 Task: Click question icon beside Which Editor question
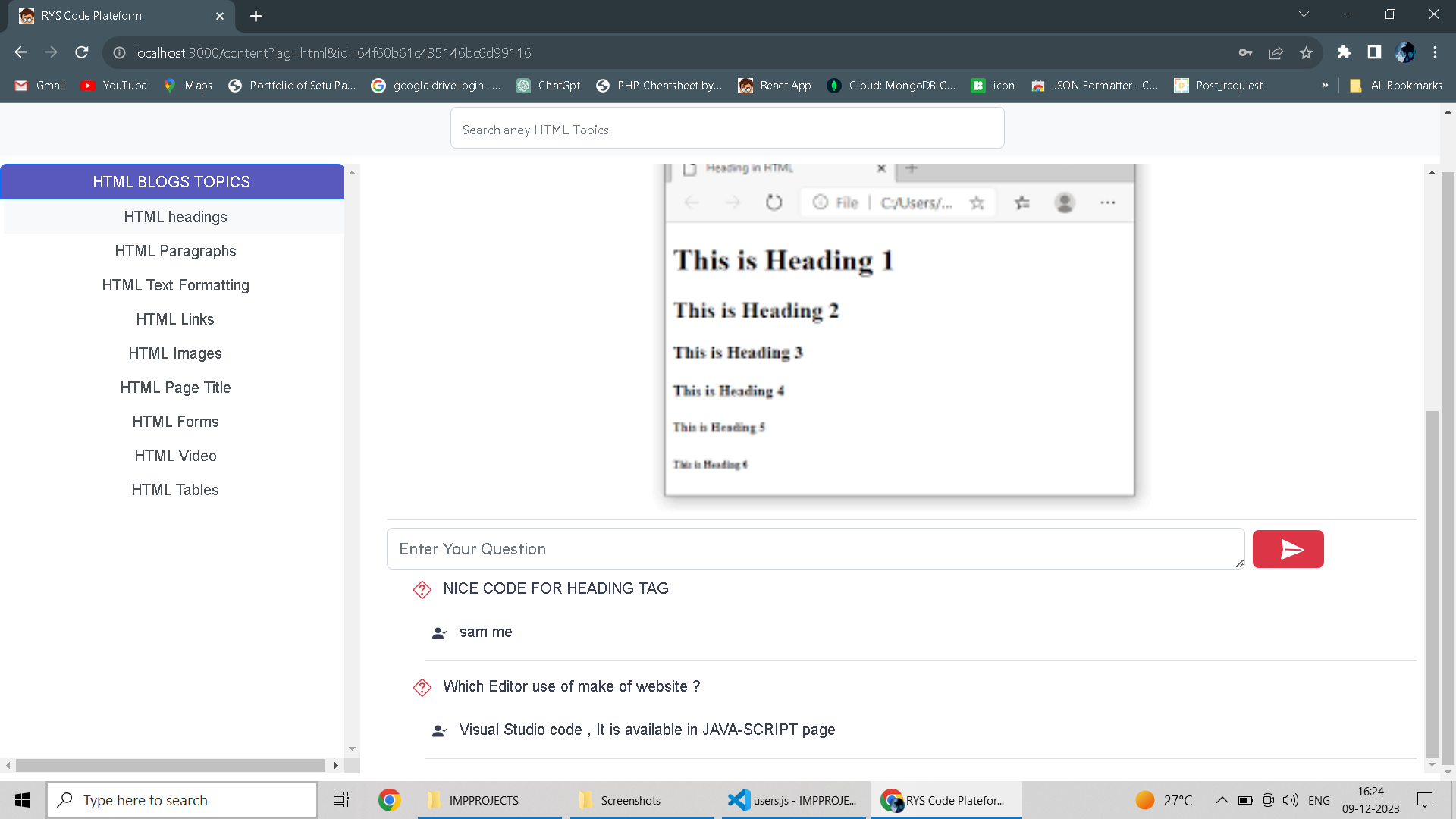(x=422, y=688)
